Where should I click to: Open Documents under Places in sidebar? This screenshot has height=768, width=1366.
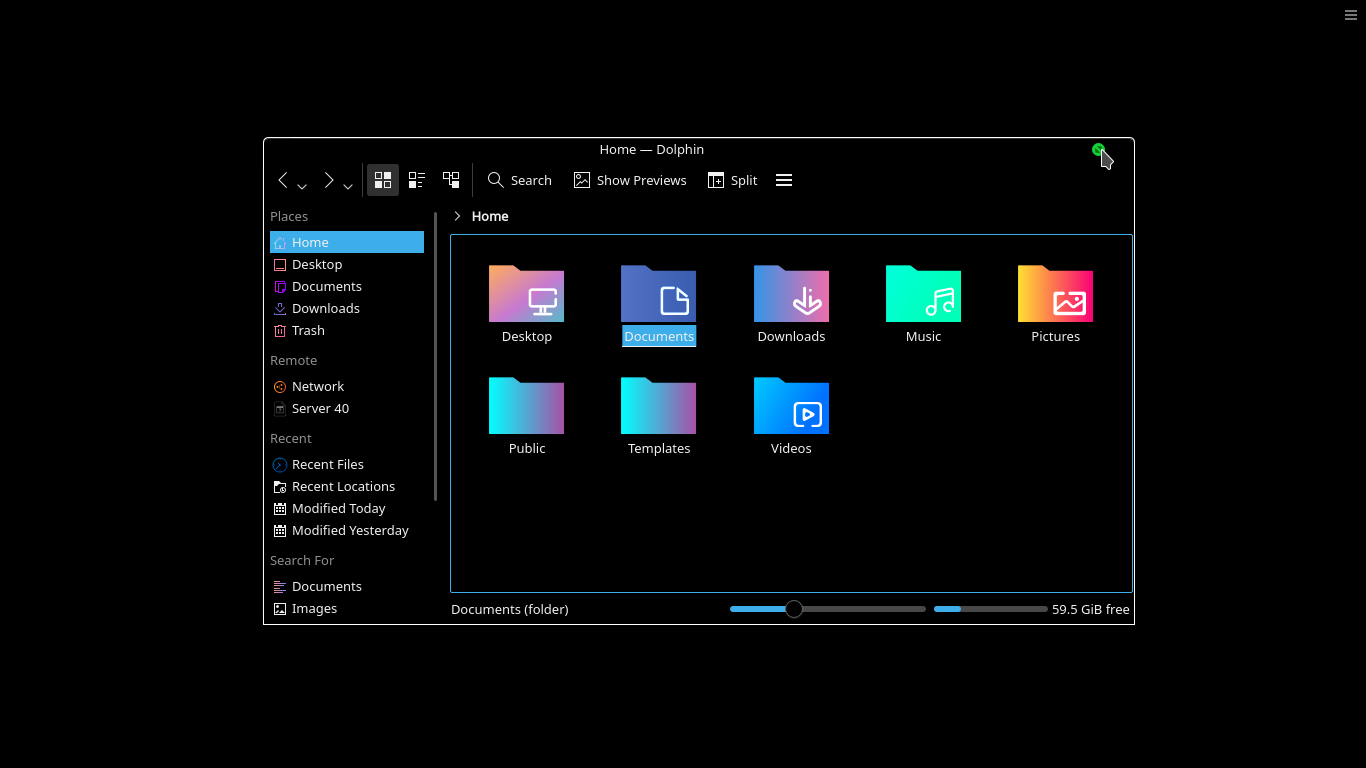tap(347, 286)
